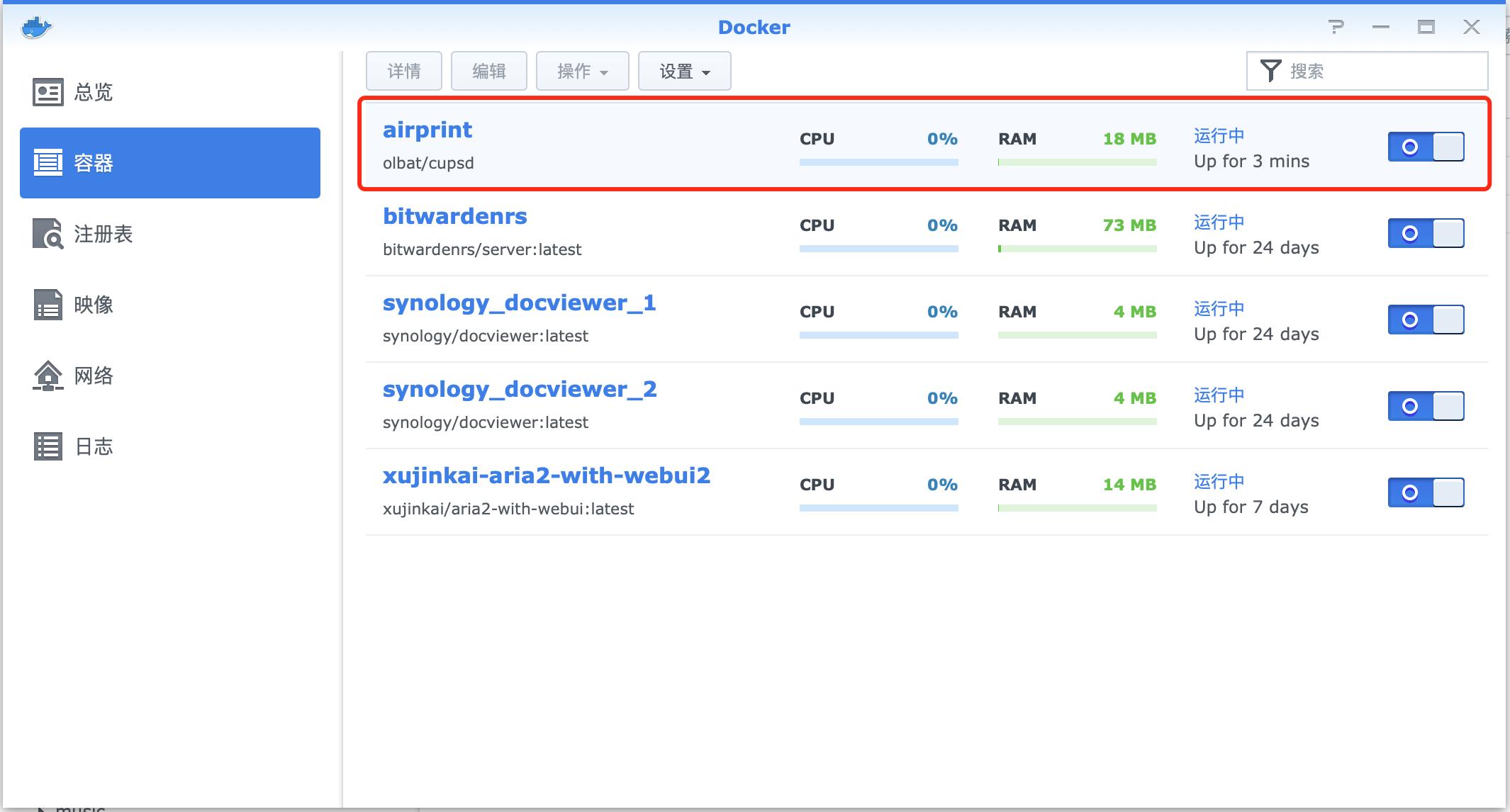Toggle the bitwardenrs container switch
1510x812 pixels.
[1426, 233]
